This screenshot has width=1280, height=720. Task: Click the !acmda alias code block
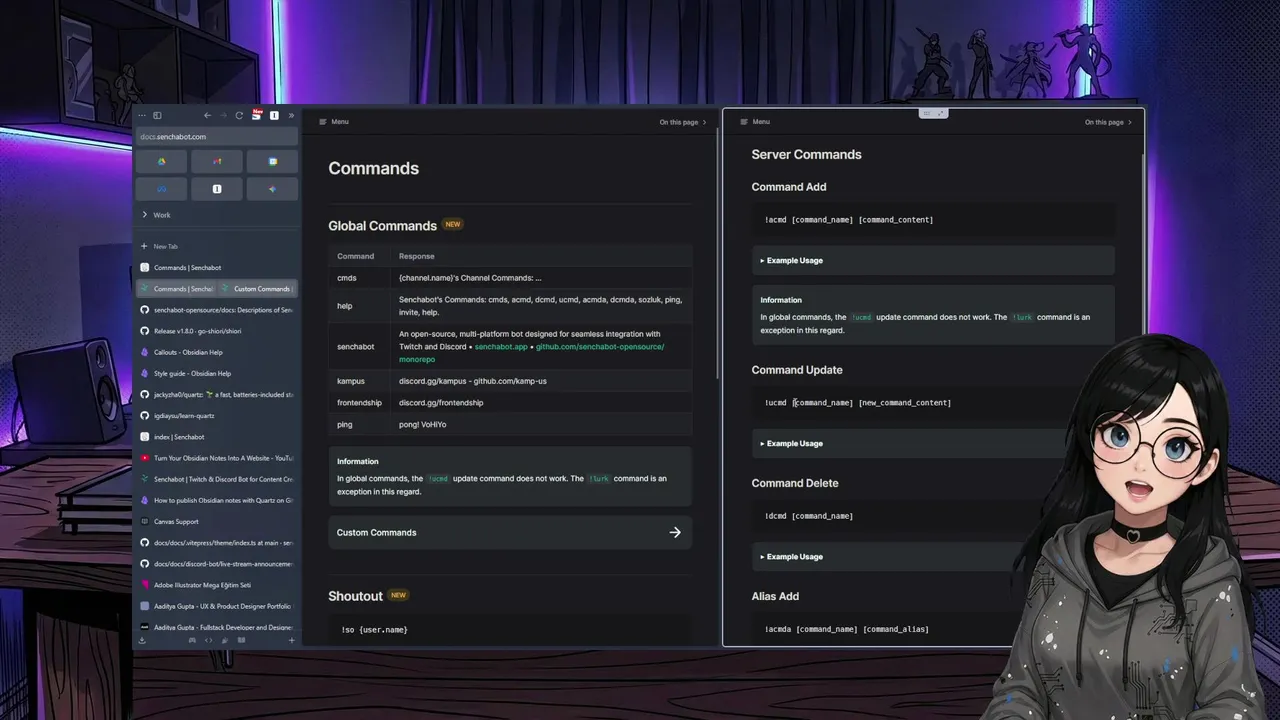coord(933,629)
